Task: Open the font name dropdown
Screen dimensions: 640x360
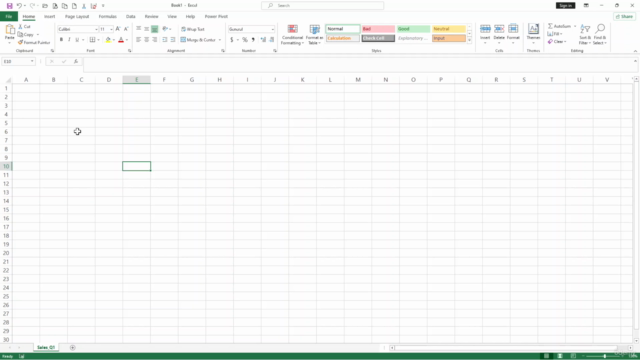Action: point(96,29)
